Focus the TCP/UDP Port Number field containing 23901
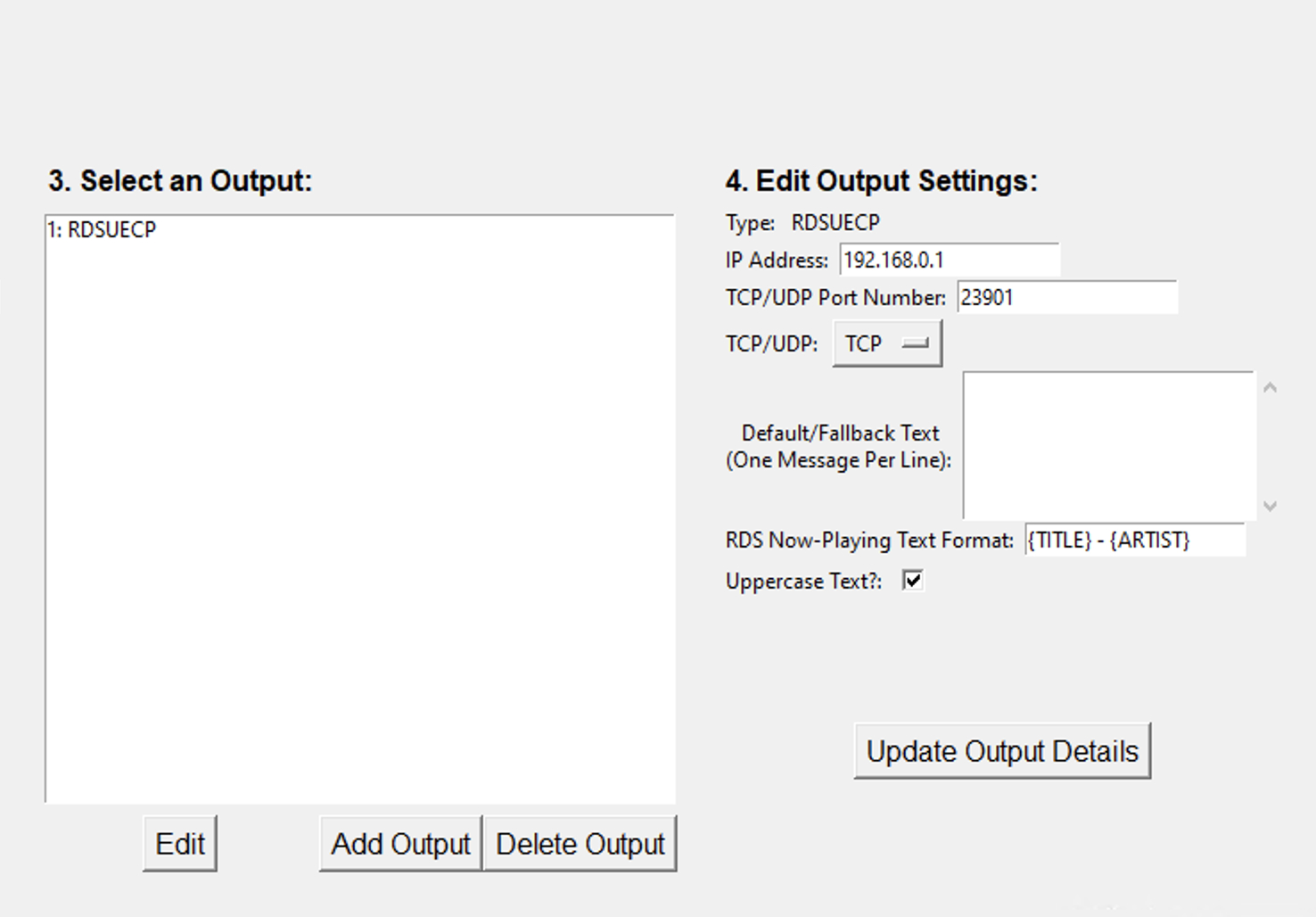Image resolution: width=1316 pixels, height=917 pixels. tap(1066, 297)
